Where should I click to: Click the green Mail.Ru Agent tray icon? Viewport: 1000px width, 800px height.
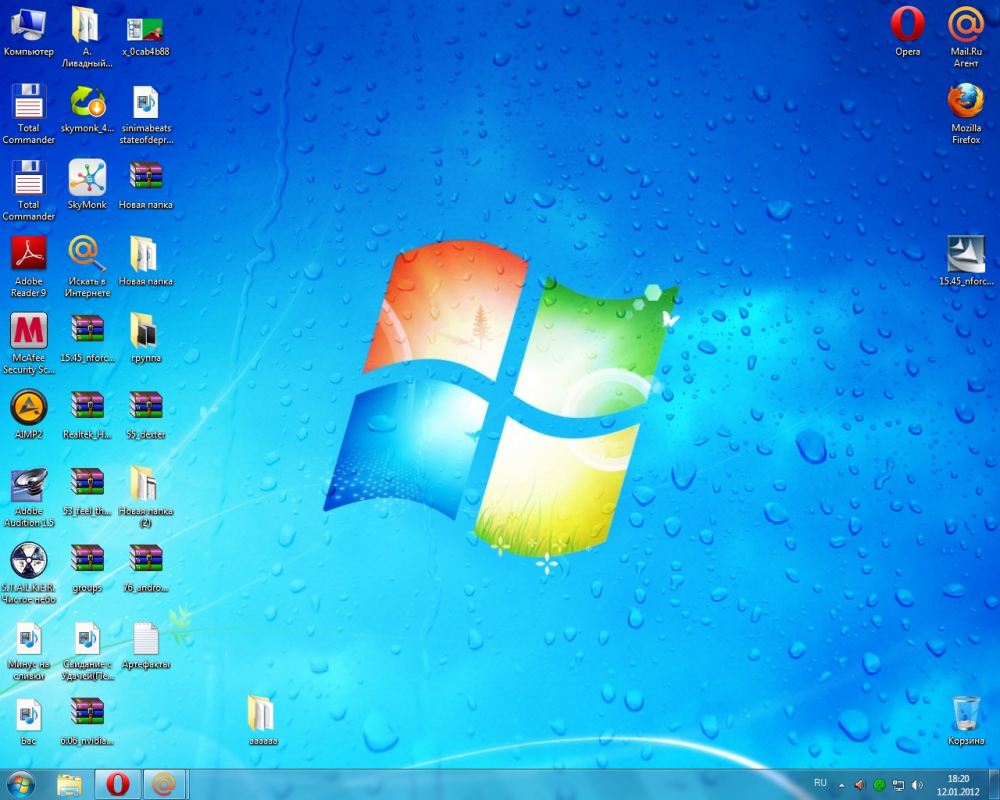click(x=878, y=785)
